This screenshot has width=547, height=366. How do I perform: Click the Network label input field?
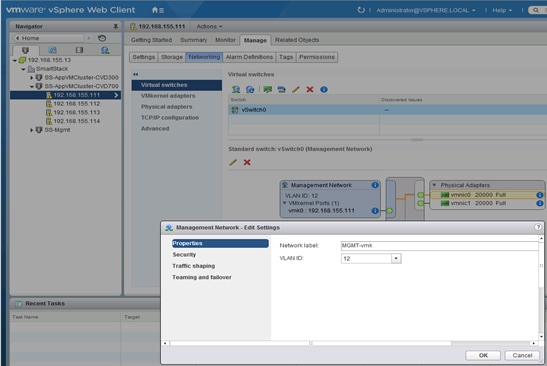pos(439,245)
